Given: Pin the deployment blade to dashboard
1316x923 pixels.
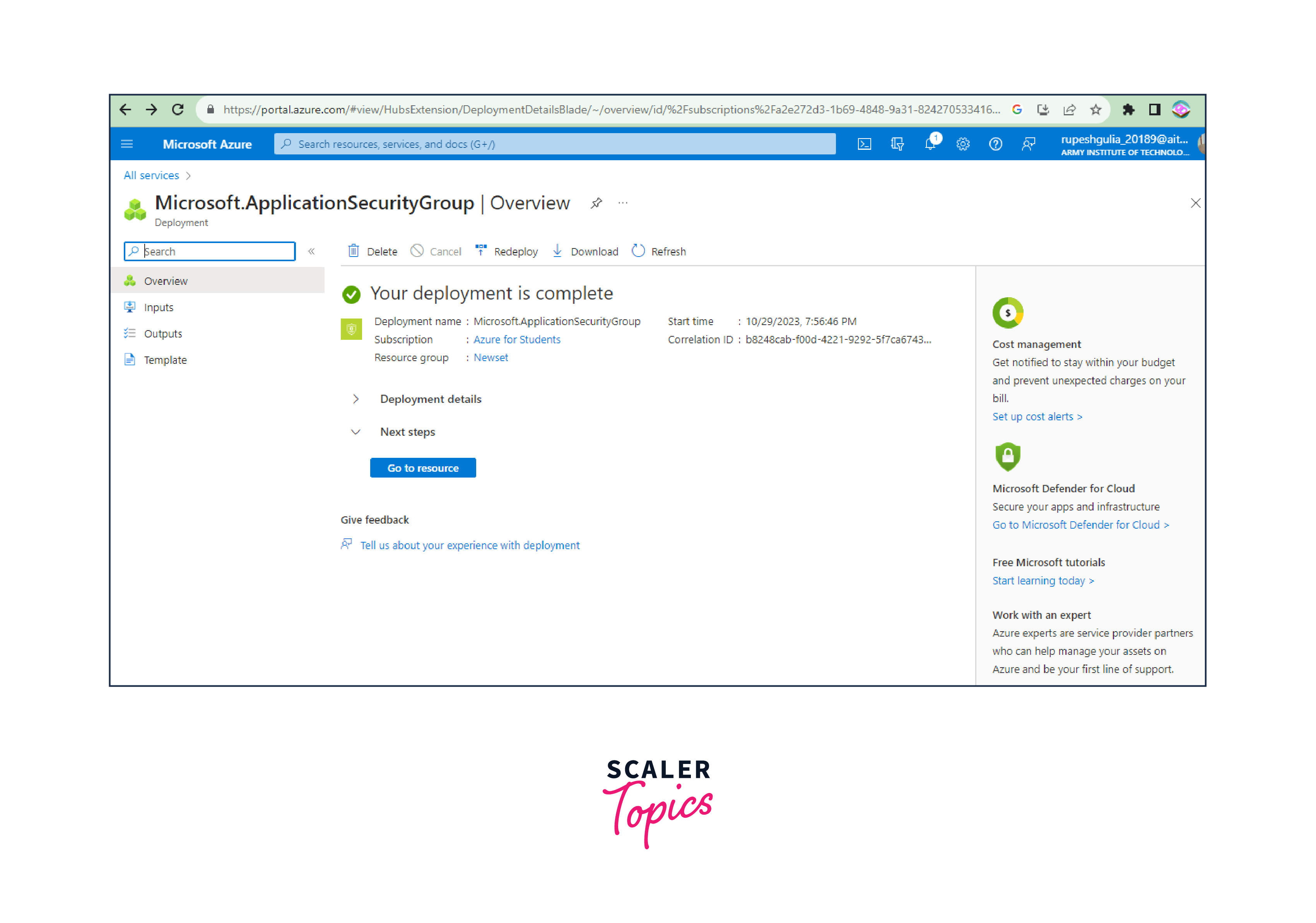Looking at the screenshot, I should [596, 203].
